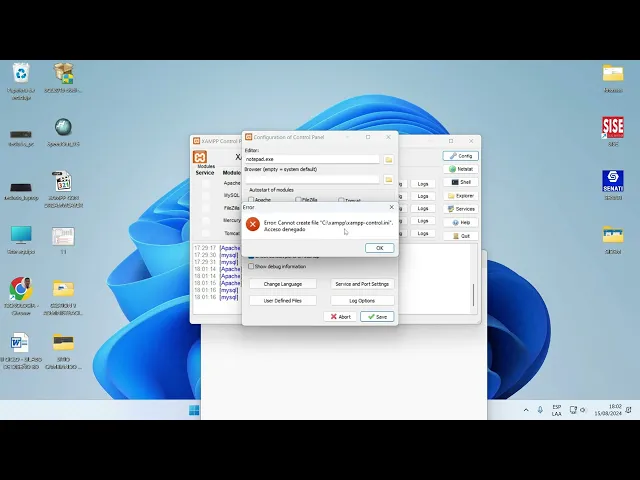
Task: Open Service and Port Settings
Action: pos(362,284)
